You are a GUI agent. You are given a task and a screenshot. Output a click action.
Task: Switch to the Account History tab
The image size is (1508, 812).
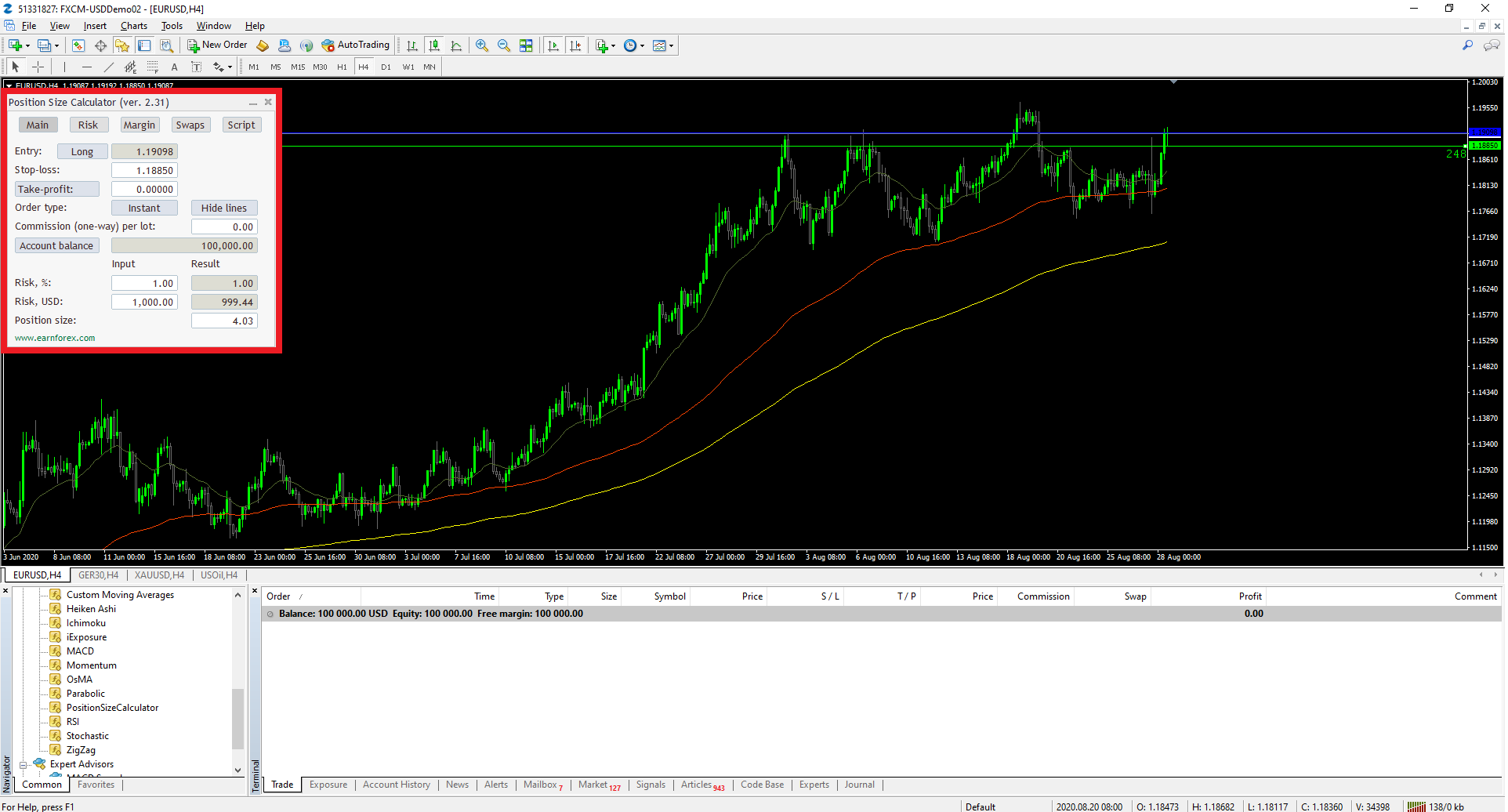tap(396, 785)
